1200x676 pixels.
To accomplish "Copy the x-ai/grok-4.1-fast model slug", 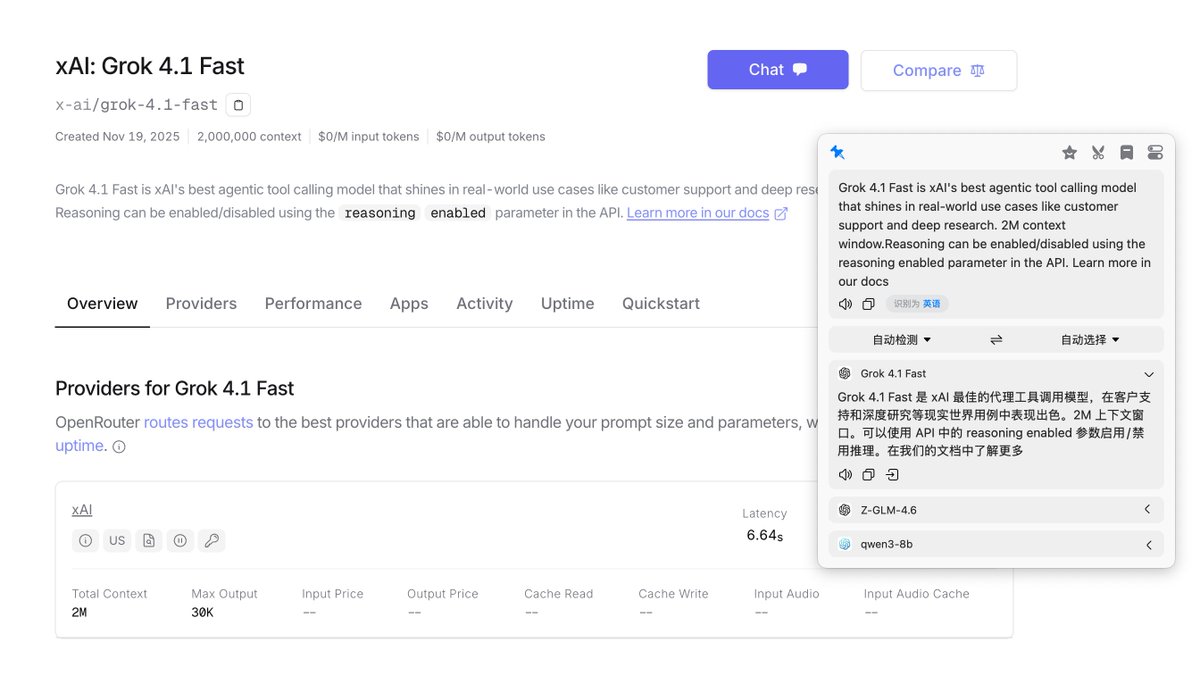I will [238, 104].
